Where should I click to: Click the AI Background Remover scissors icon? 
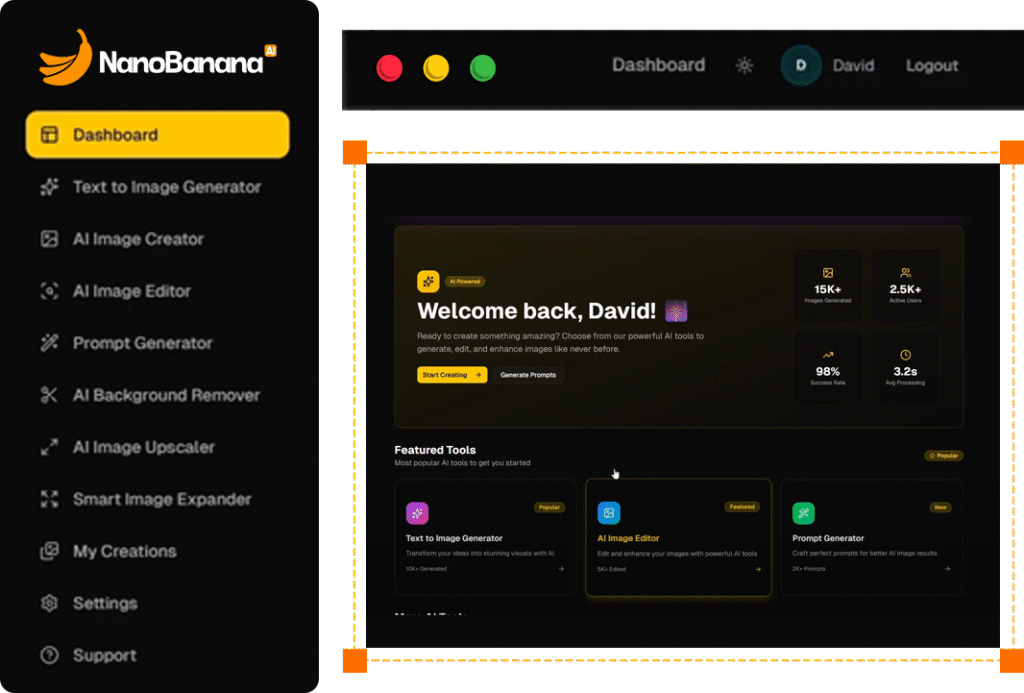[49, 395]
